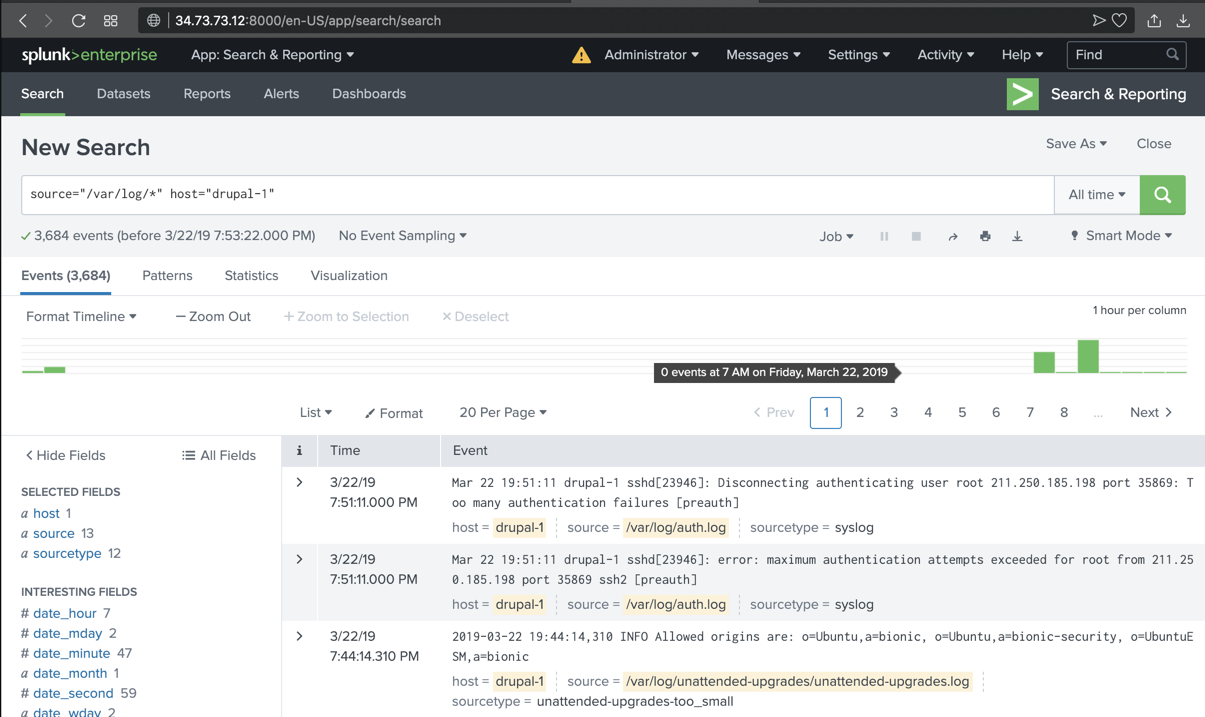Reload the page in browser

(78, 20)
